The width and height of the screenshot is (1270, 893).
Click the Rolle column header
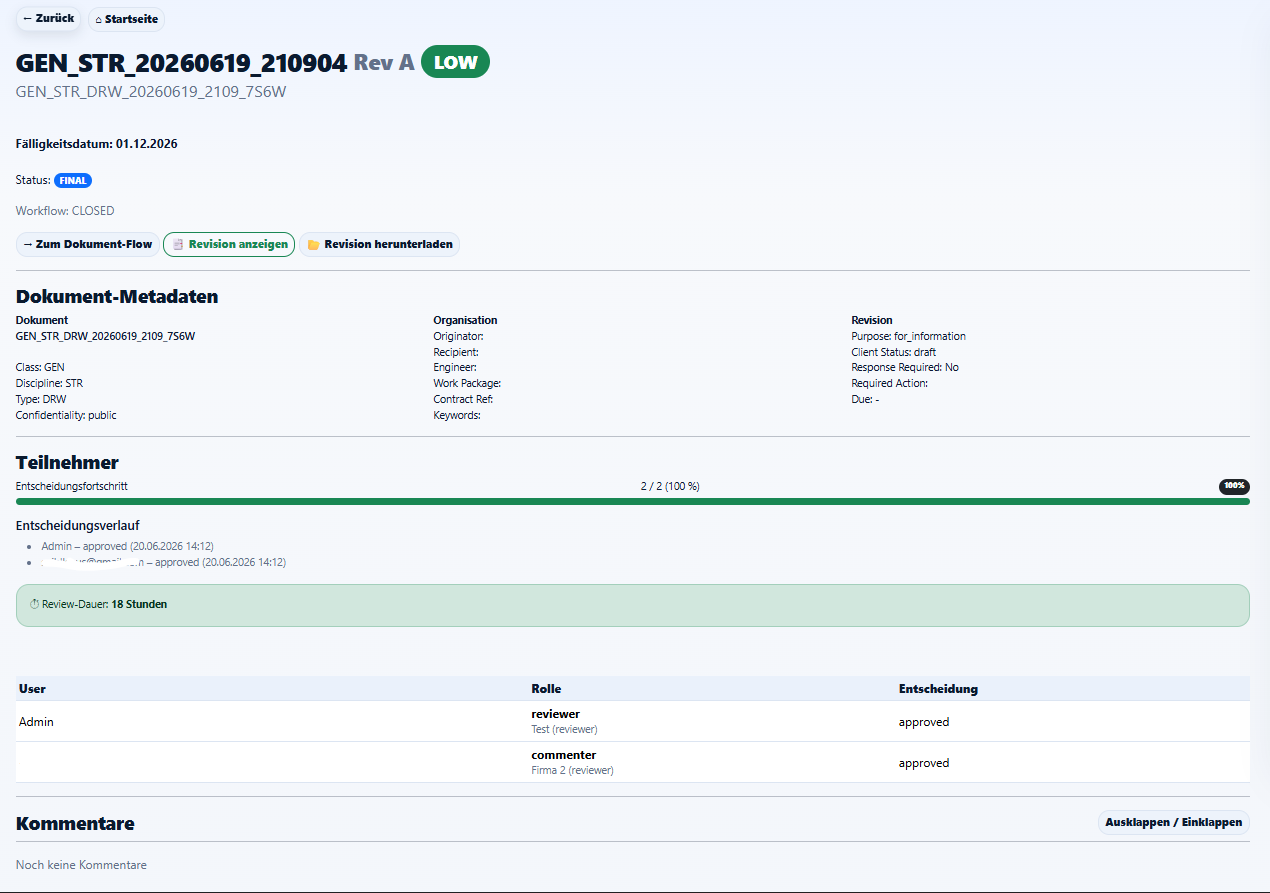click(x=546, y=689)
